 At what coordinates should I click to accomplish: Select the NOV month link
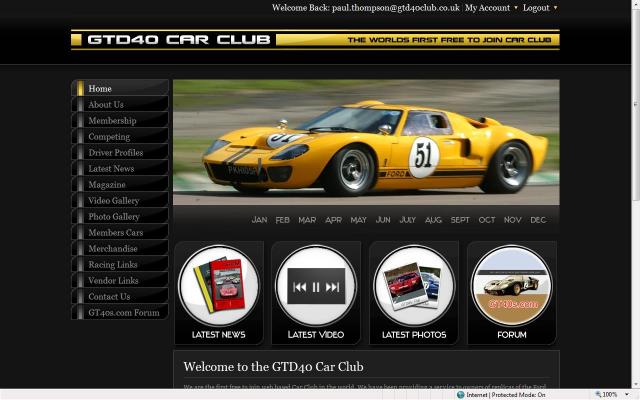[x=512, y=220]
